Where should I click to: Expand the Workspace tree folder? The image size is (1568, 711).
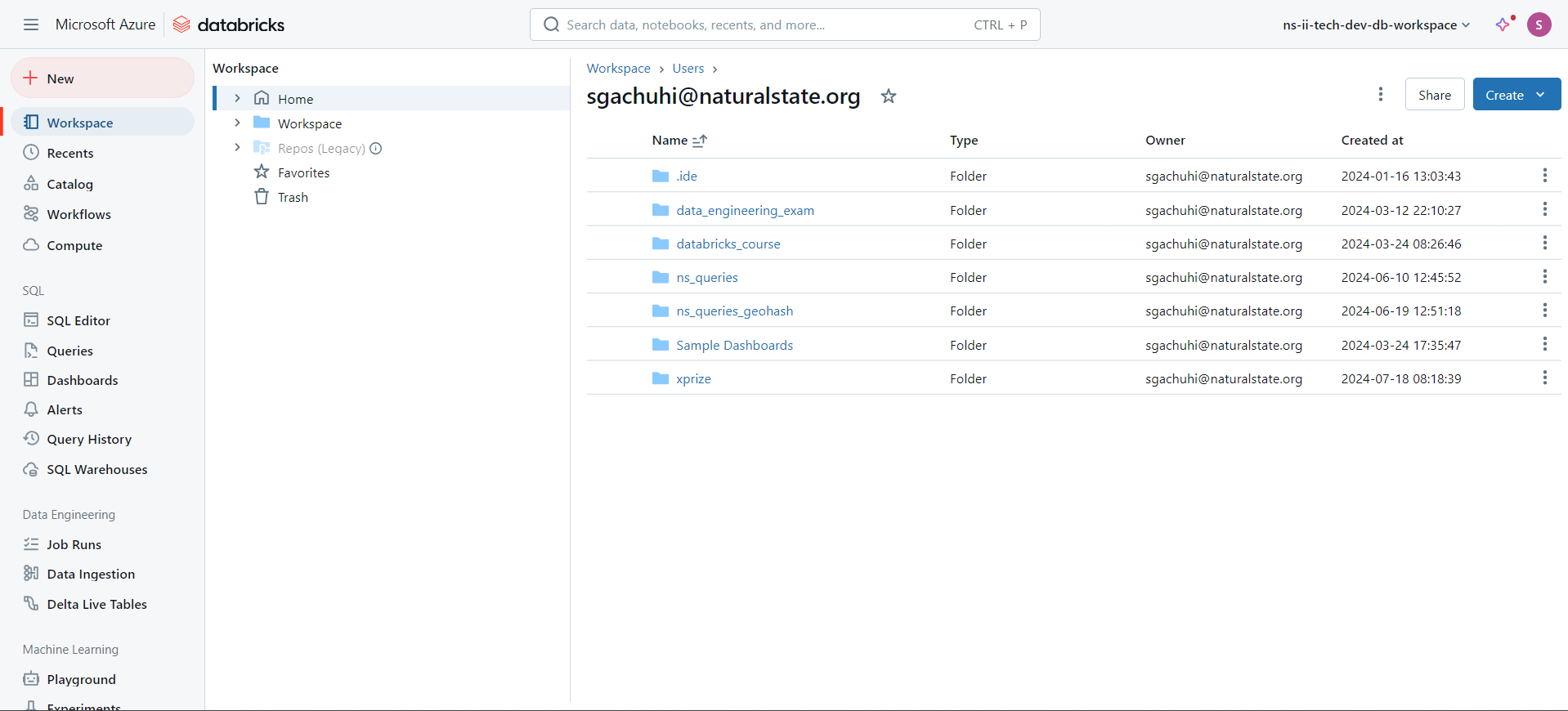point(237,123)
